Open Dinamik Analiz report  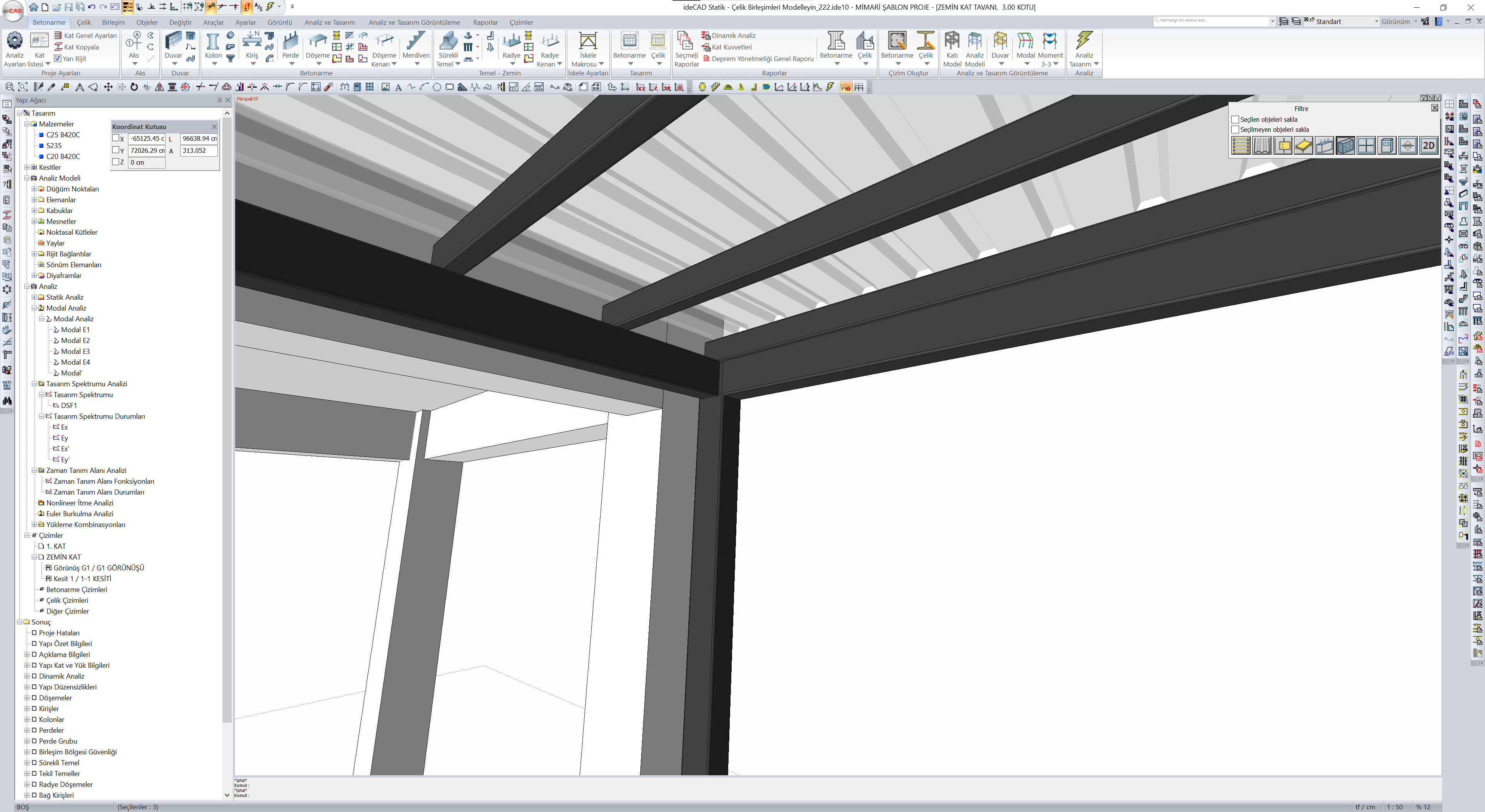pos(733,36)
